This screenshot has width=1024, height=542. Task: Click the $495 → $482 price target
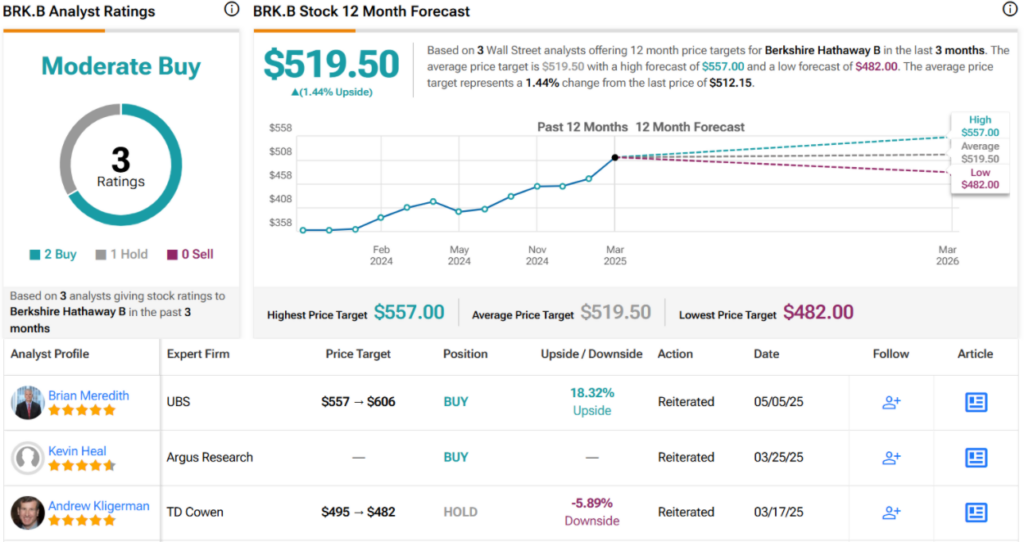pos(358,513)
